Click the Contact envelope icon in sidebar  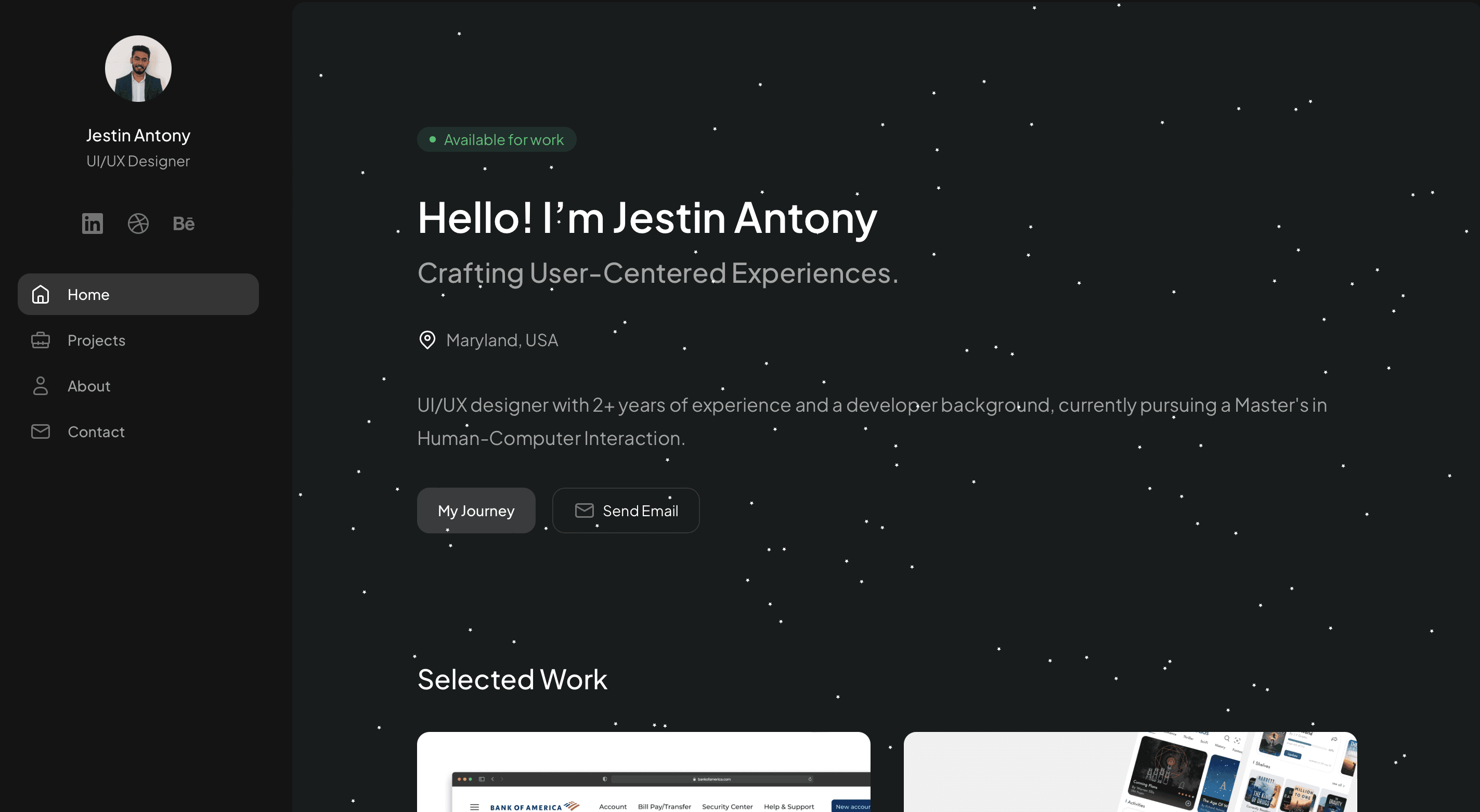(x=40, y=431)
